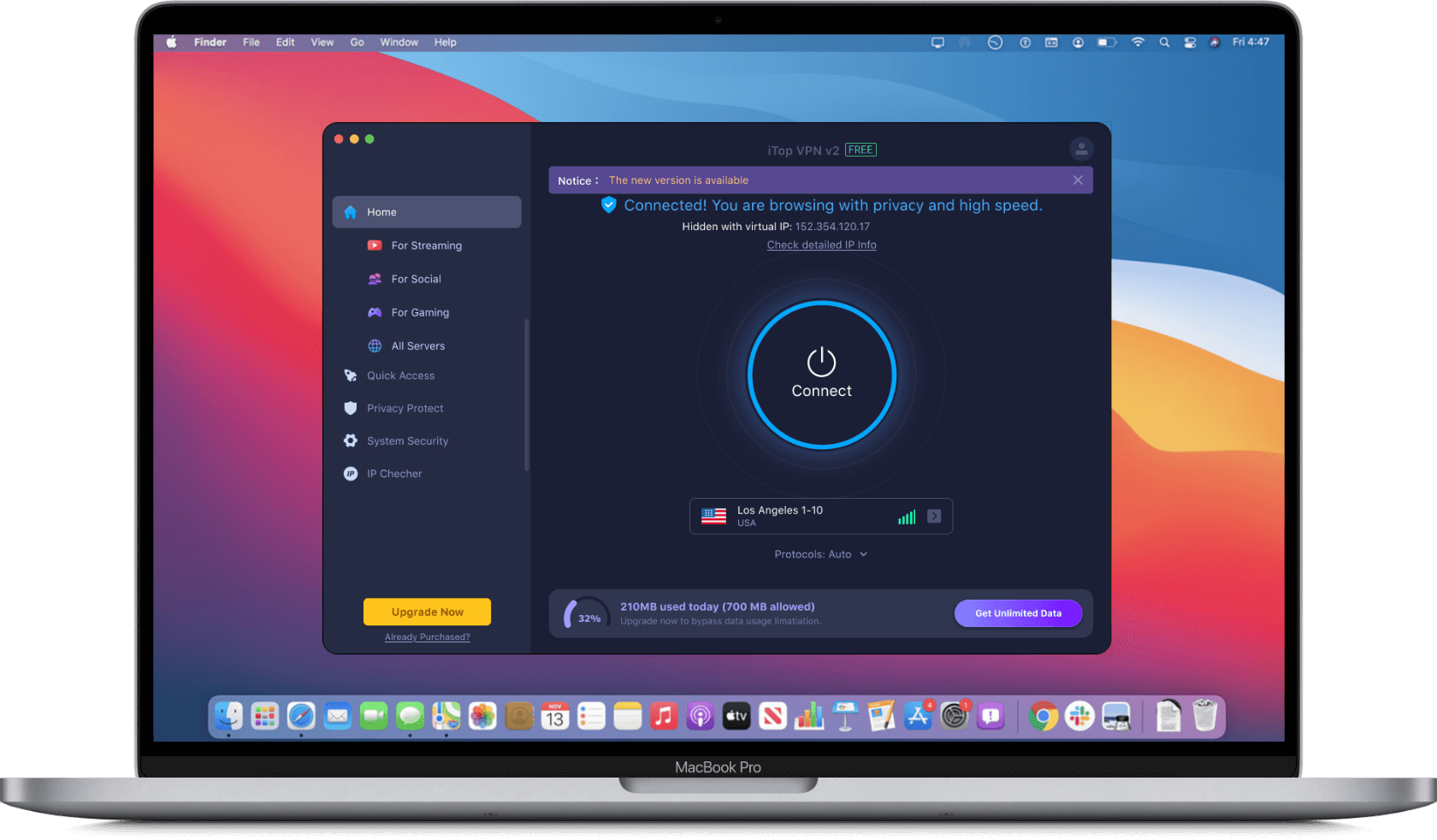Click the Wi-Fi status icon
Image resolution: width=1437 pixels, height=840 pixels.
tap(1138, 42)
